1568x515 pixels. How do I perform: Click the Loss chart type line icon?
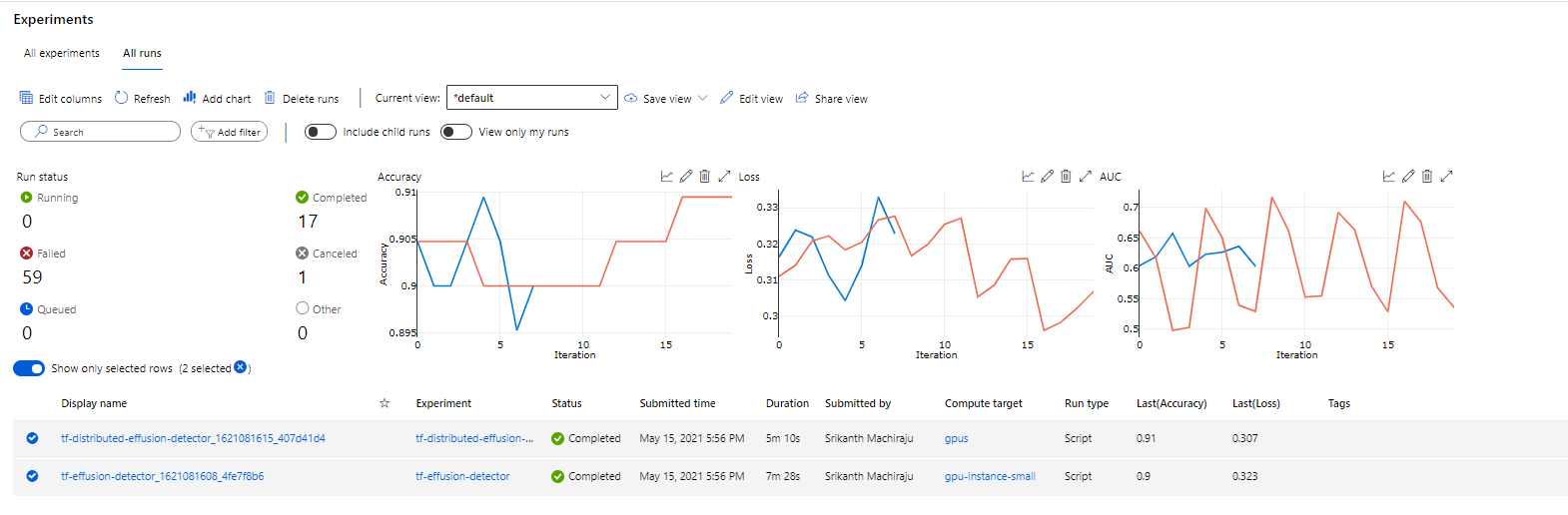pyautogui.click(x=1028, y=177)
